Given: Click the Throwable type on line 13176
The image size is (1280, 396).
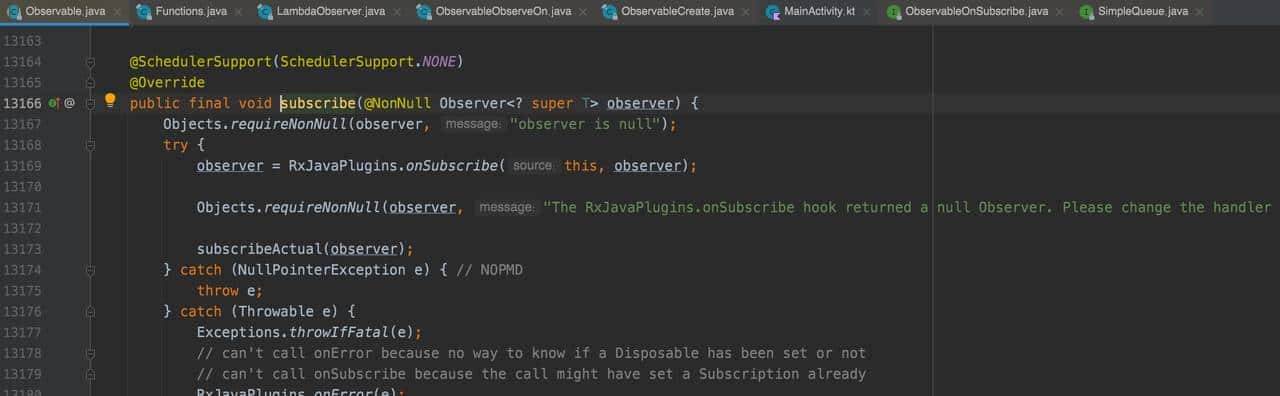Looking at the screenshot, I should [275, 312].
